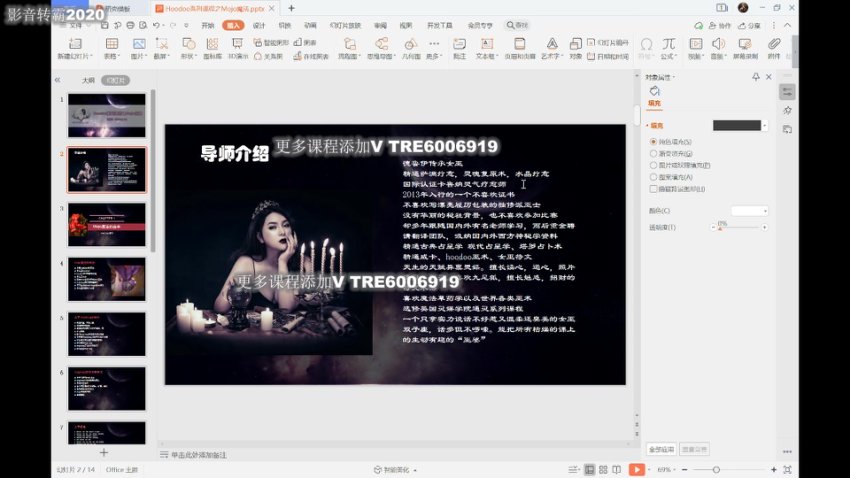The image size is (850, 478).
Task: Open the Home (开始) ribbon tab
Action: (x=208, y=25)
